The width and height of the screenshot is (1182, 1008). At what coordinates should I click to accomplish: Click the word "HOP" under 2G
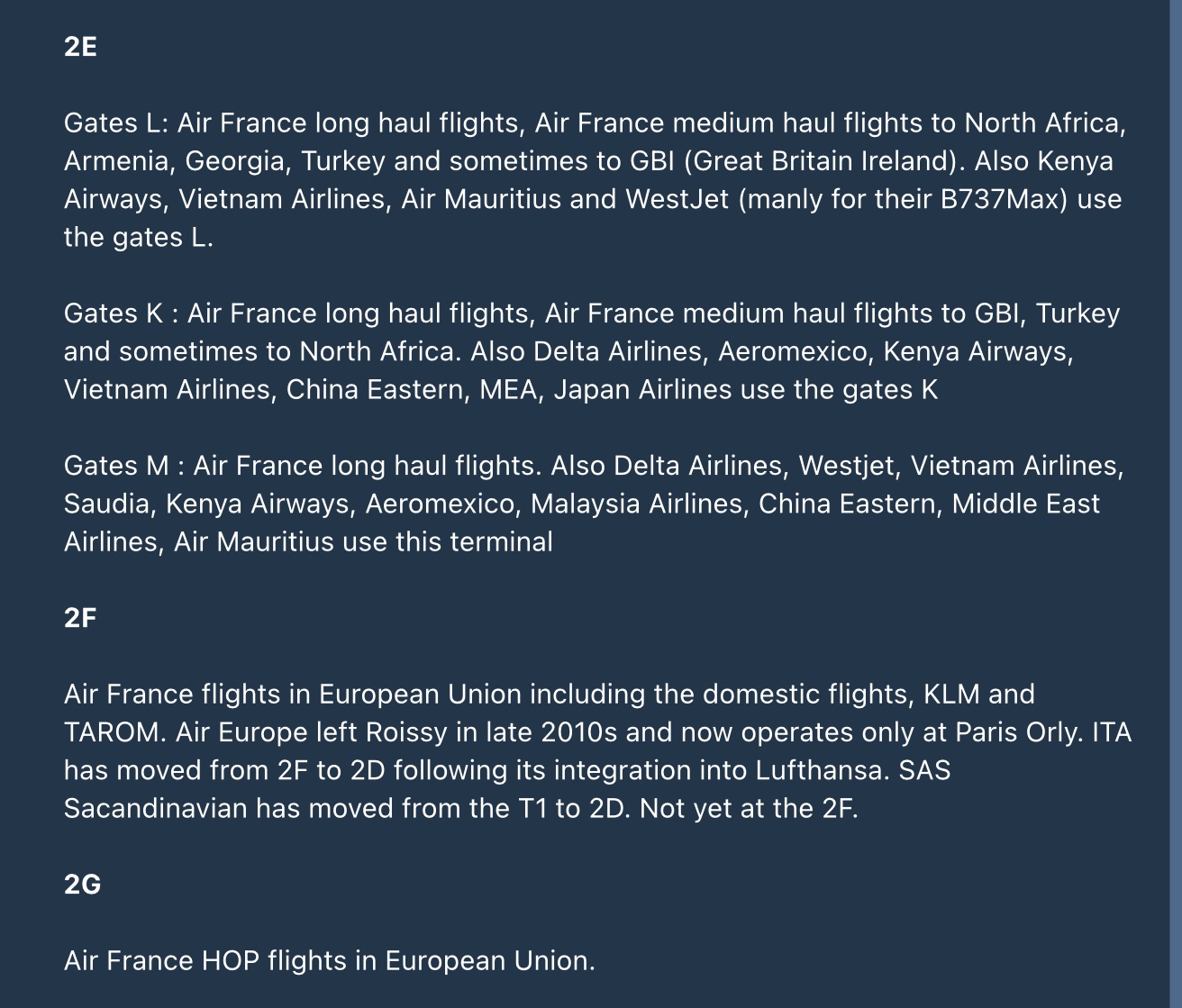[231, 961]
